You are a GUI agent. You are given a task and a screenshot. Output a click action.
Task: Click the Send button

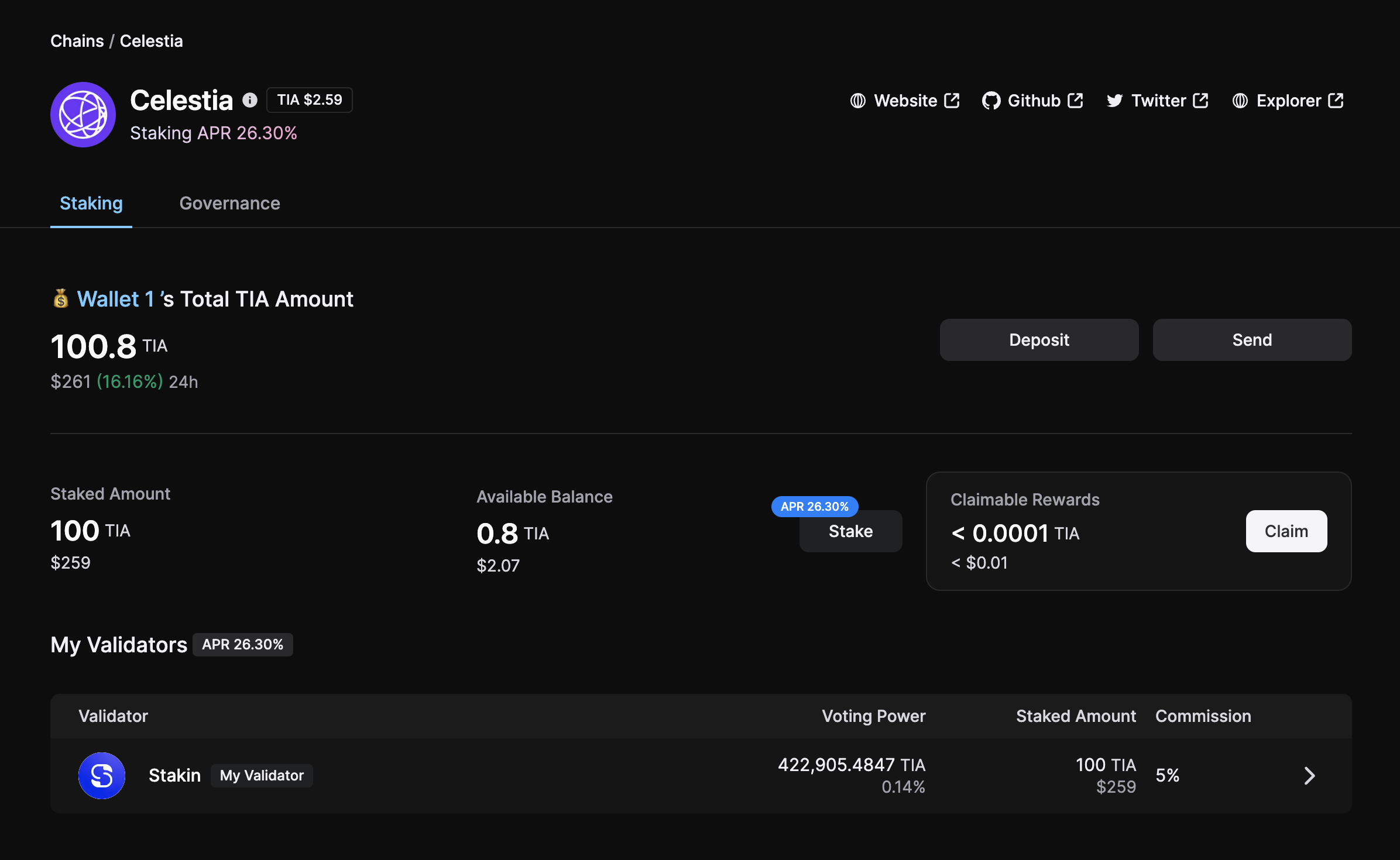(x=1253, y=340)
